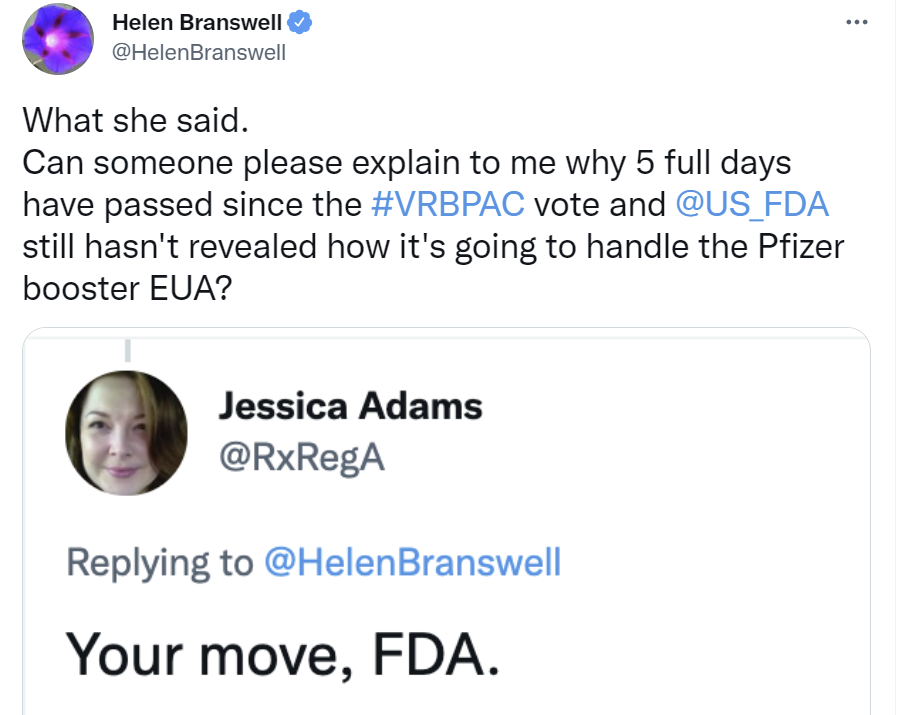Viewport: 906px width, 715px height.
Task: Follow the @HelenBranswell link after Replying to
Action: pyautogui.click(x=413, y=562)
